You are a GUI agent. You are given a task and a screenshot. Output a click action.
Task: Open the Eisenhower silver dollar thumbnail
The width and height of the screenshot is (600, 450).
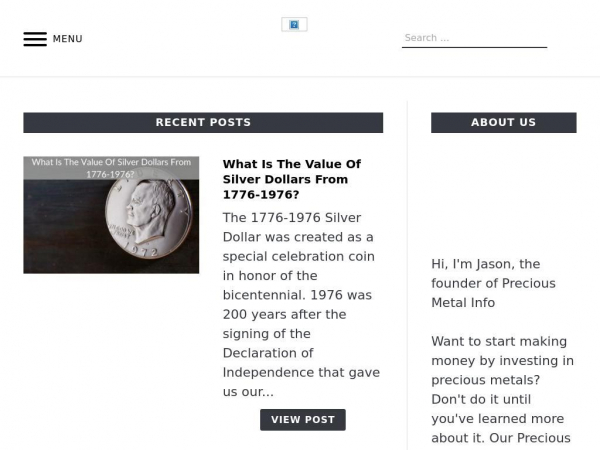pos(111,215)
